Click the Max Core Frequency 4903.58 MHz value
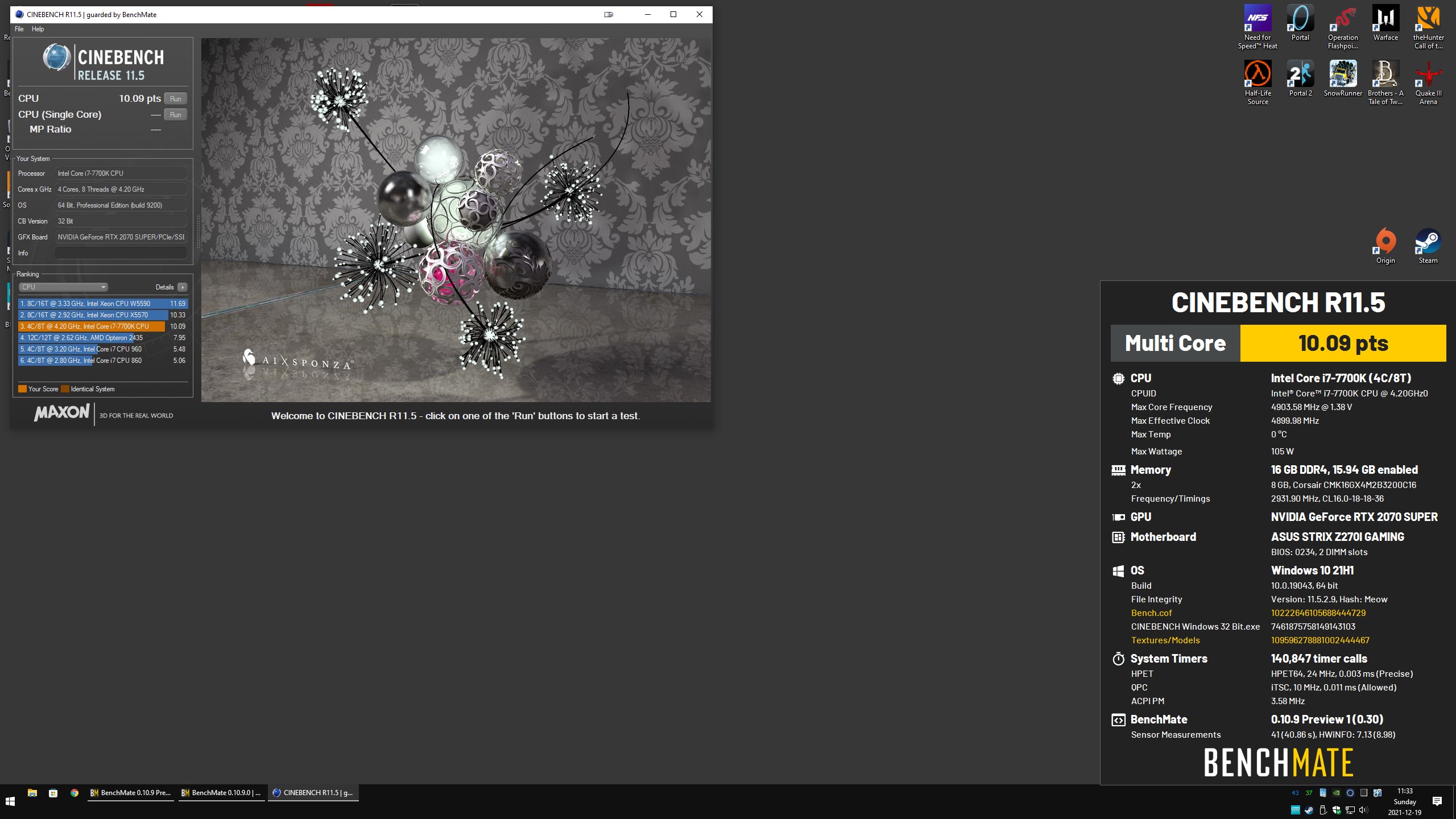The width and height of the screenshot is (1456, 819). coord(1312,407)
